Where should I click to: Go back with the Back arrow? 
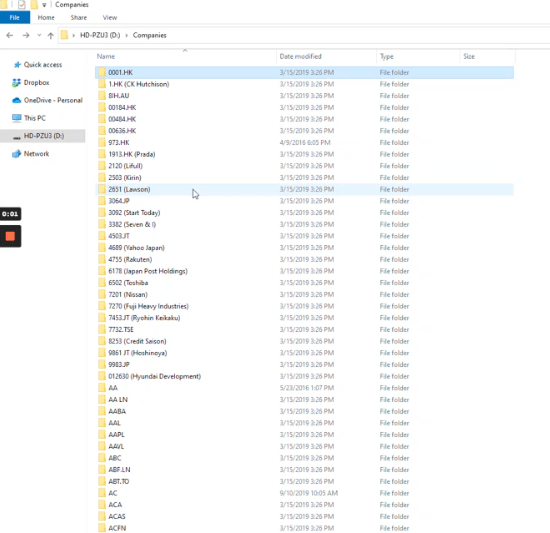(10, 35)
